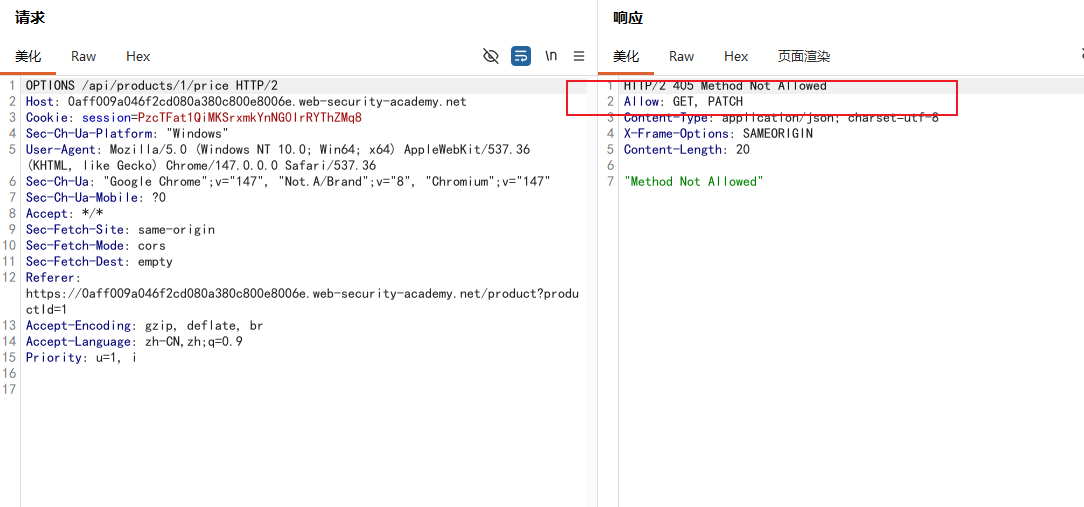The width and height of the screenshot is (1084, 507).
Task: Open the hamburger menu in request toolbar
Action: pos(579,56)
